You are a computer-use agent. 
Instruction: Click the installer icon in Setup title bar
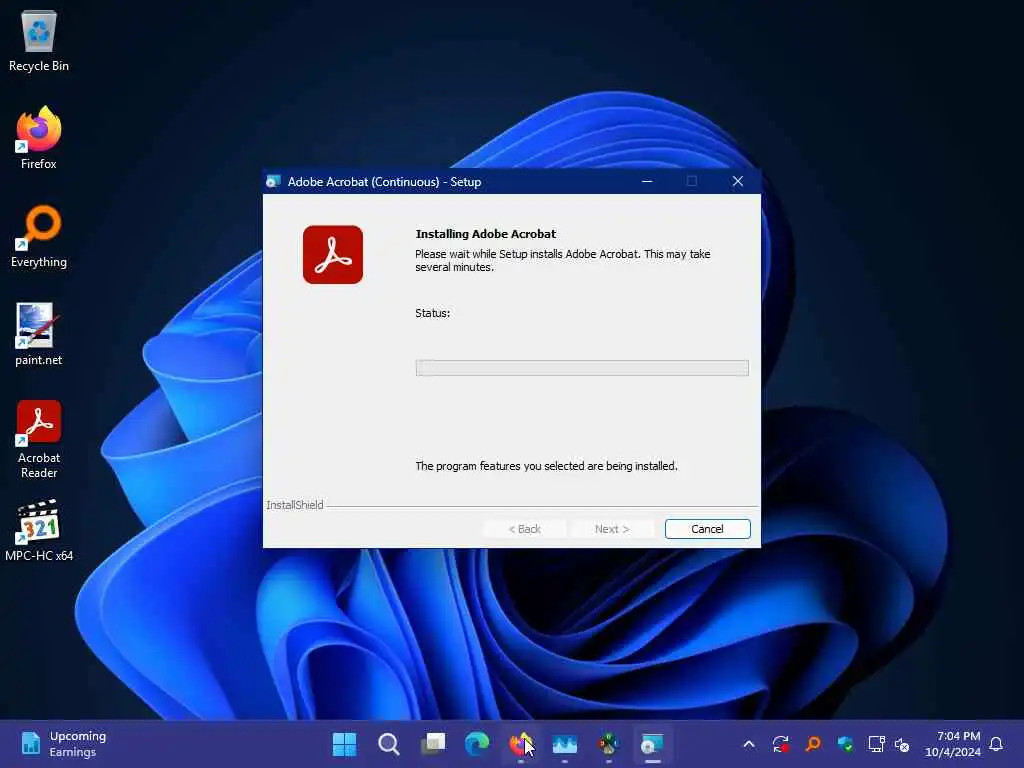(273, 182)
